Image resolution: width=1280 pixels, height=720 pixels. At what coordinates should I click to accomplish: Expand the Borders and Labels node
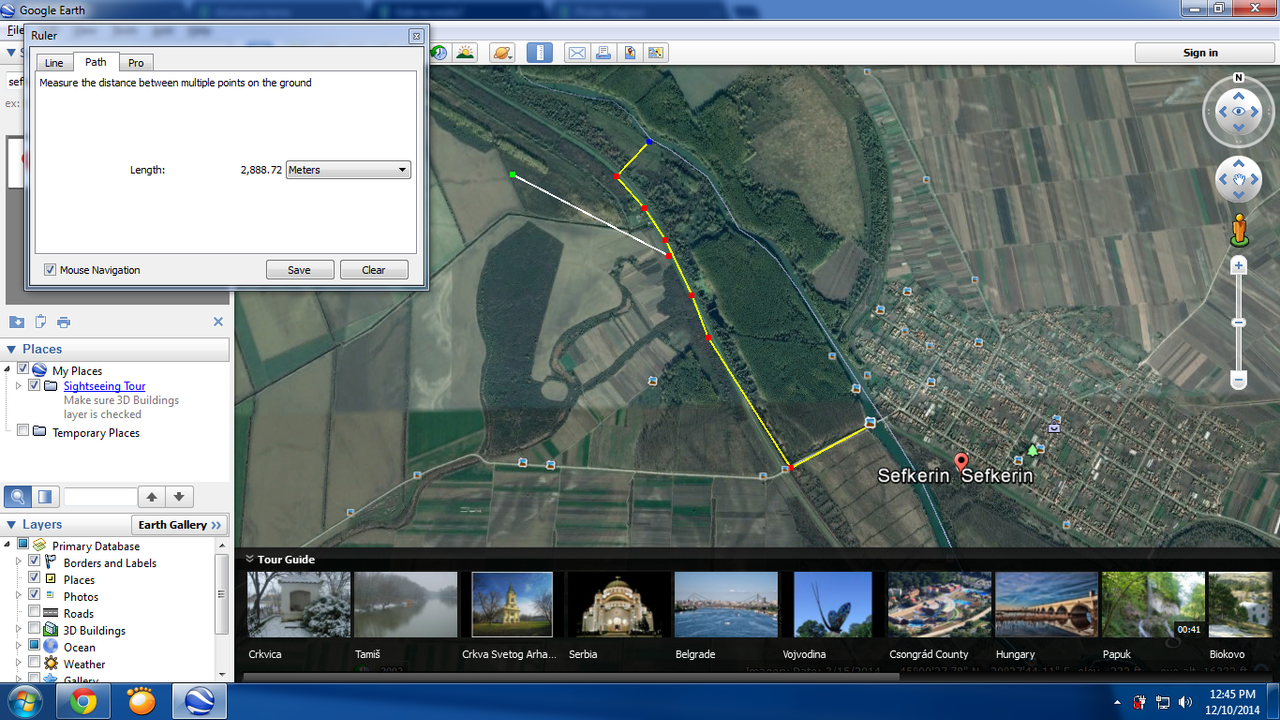(18, 562)
